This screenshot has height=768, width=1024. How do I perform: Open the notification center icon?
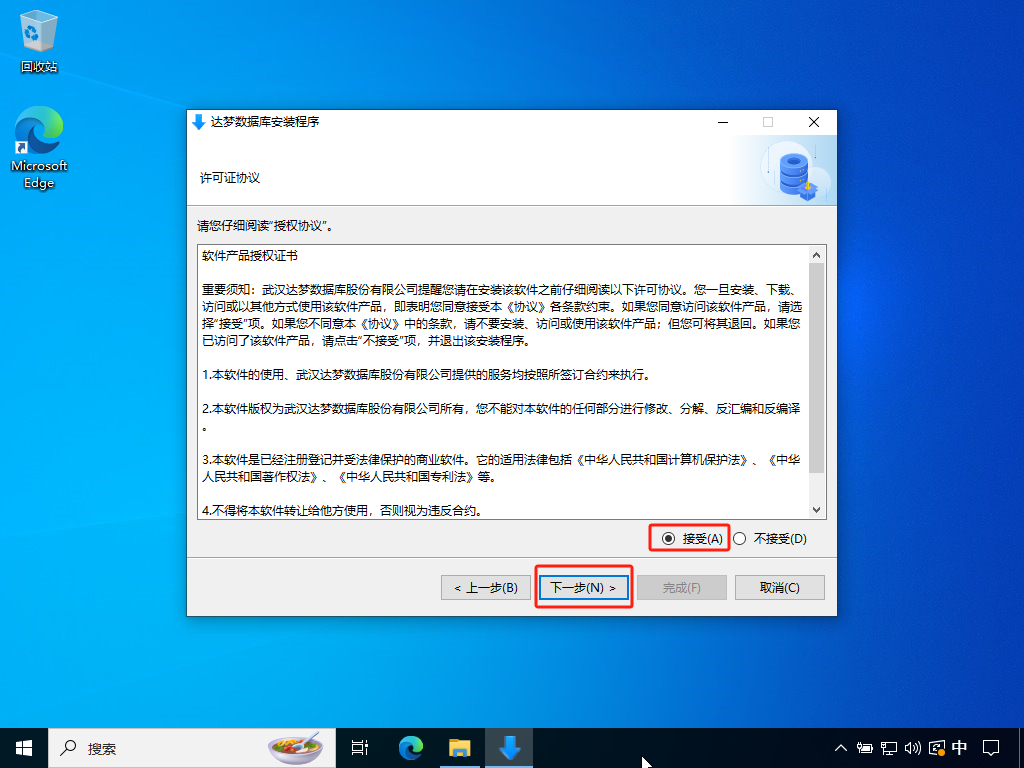click(991, 748)
